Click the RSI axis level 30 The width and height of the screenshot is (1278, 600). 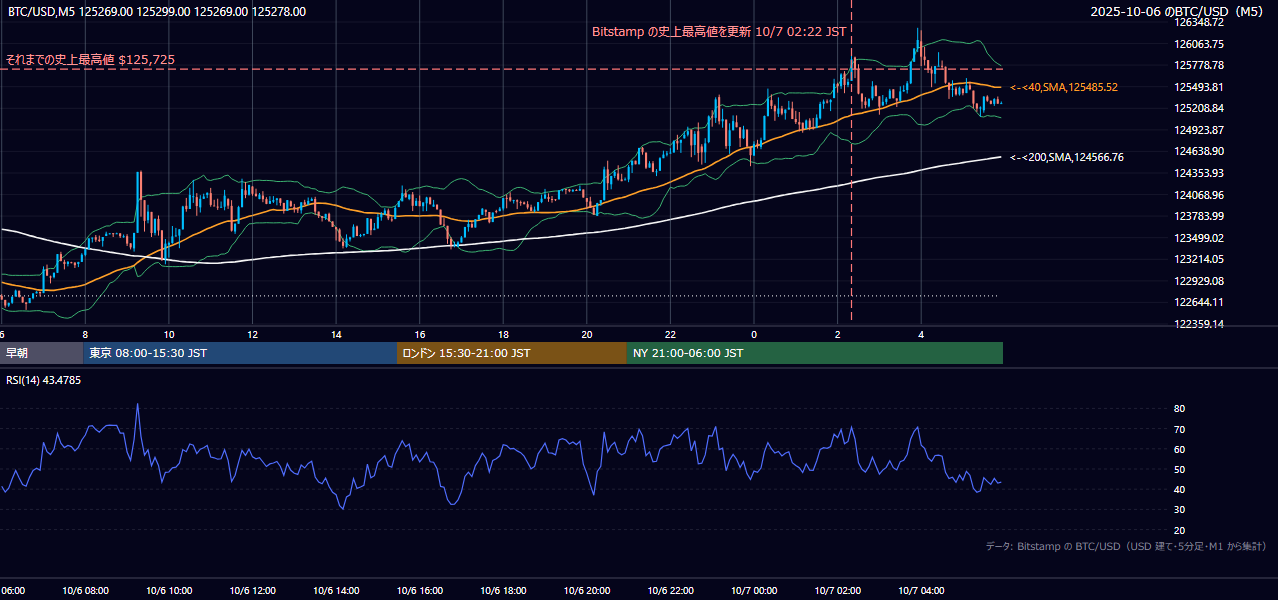click(x=1179, y=510)
